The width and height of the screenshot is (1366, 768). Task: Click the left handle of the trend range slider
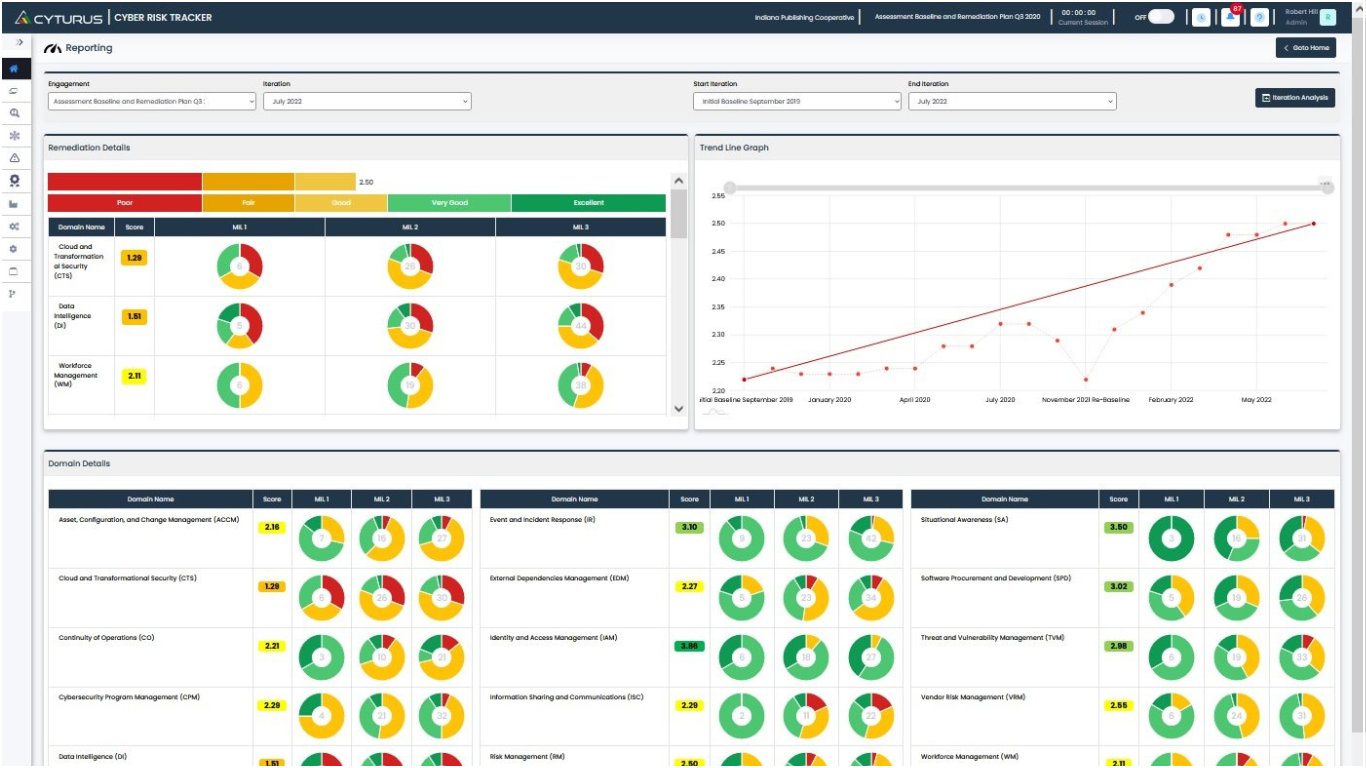[x=730, y=188]
